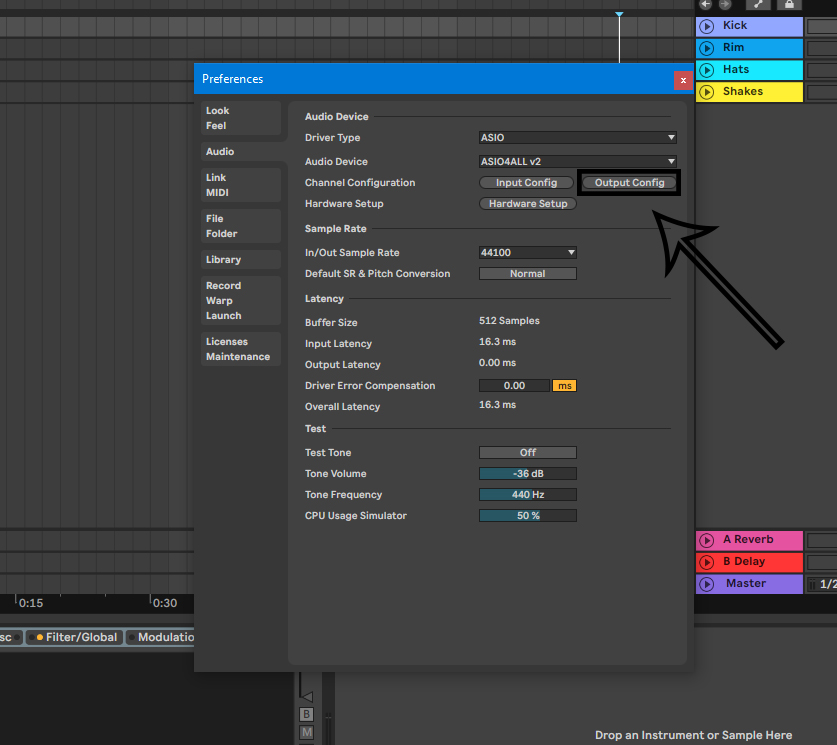Select the Audio preferences tab

click(241, 152)
